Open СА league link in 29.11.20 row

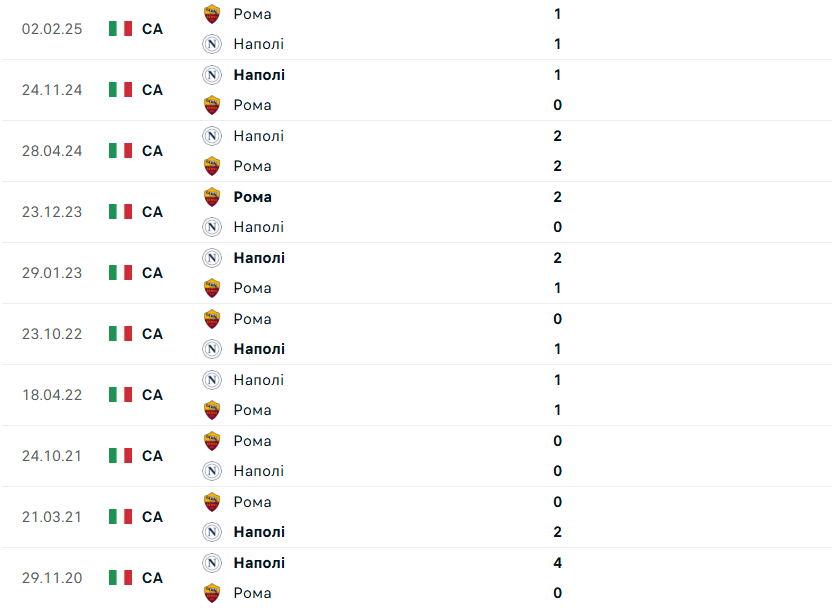(152, 577)
